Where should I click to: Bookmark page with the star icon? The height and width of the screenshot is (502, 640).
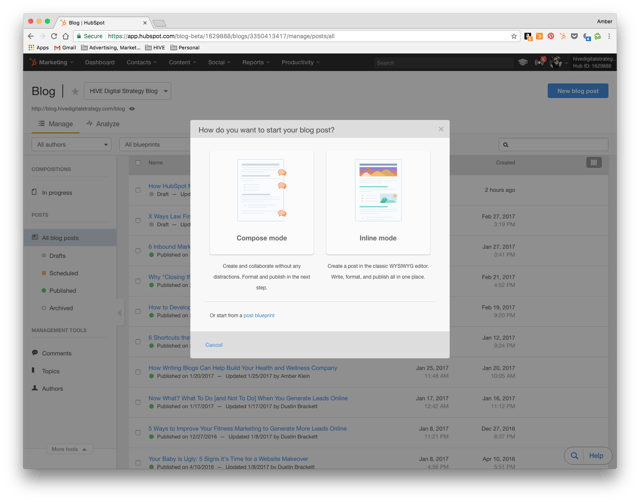point(514,36)
